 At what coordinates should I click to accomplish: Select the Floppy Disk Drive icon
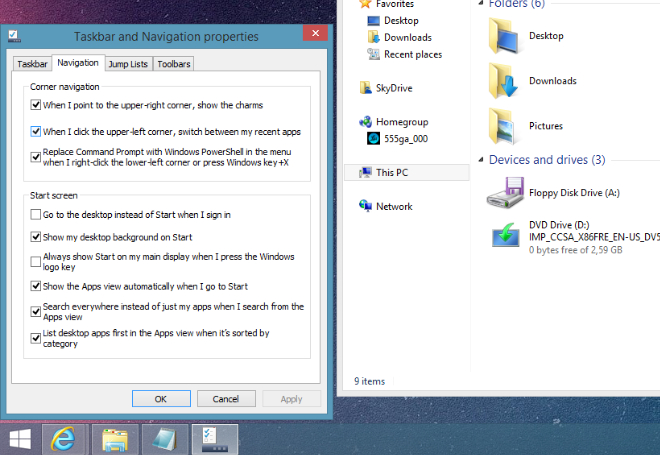pos(506,193)
